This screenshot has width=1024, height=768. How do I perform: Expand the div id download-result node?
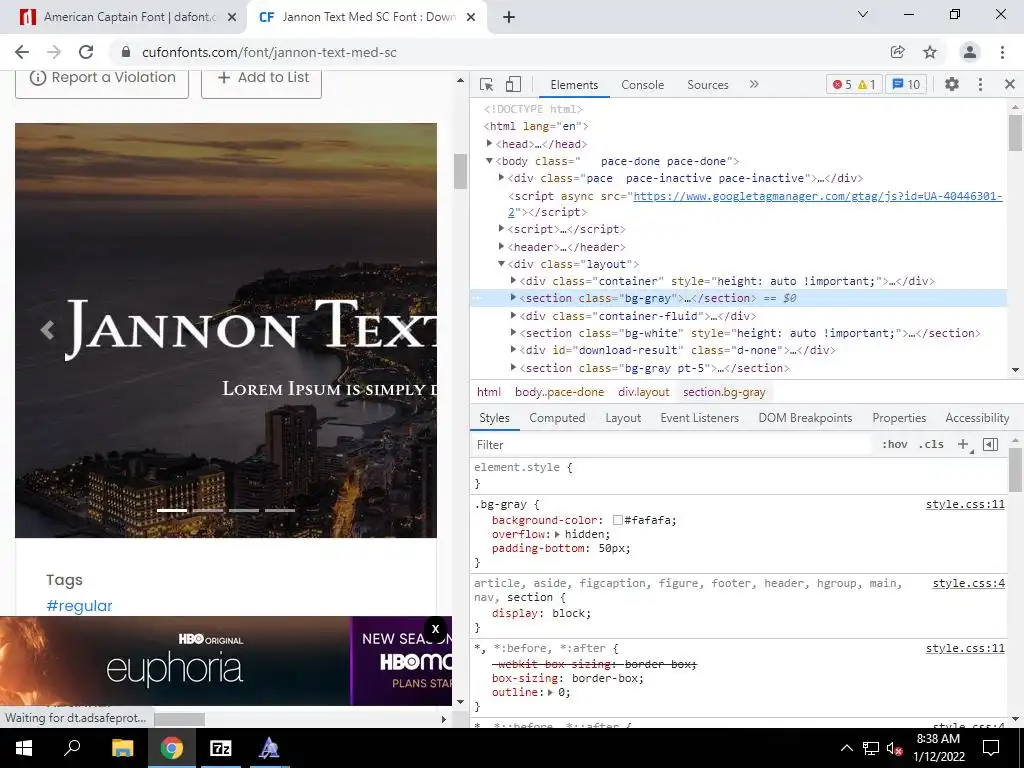[x=513, y=350]
